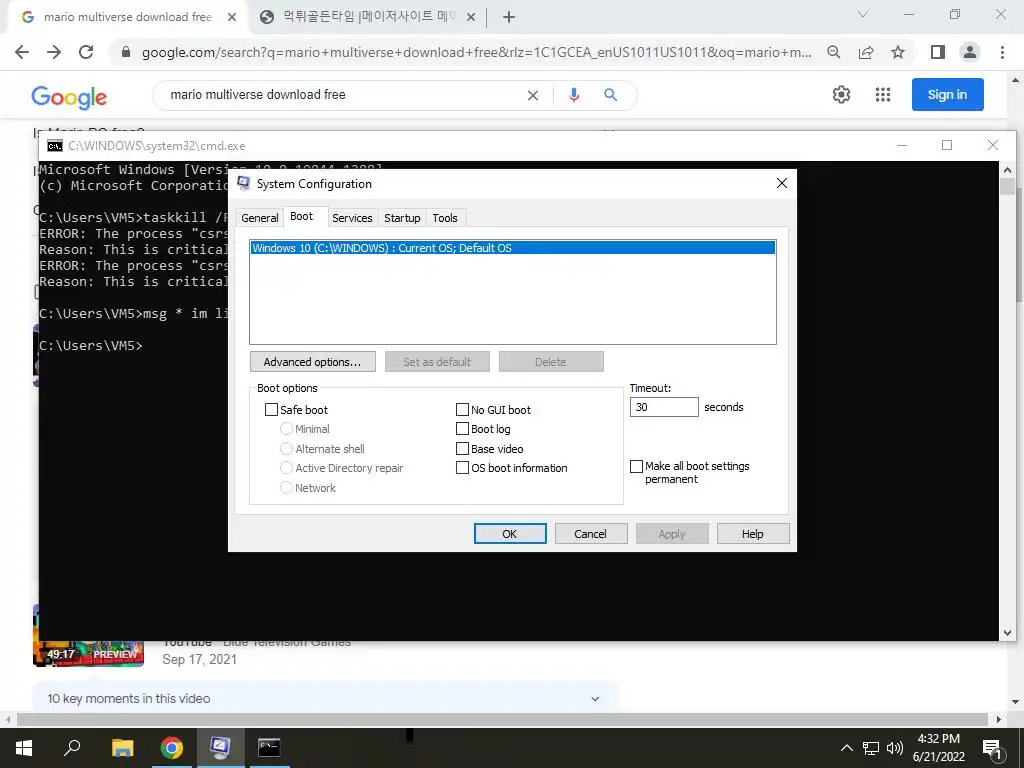Select System Configuration taskbar icon

click(x=220, y=748)
